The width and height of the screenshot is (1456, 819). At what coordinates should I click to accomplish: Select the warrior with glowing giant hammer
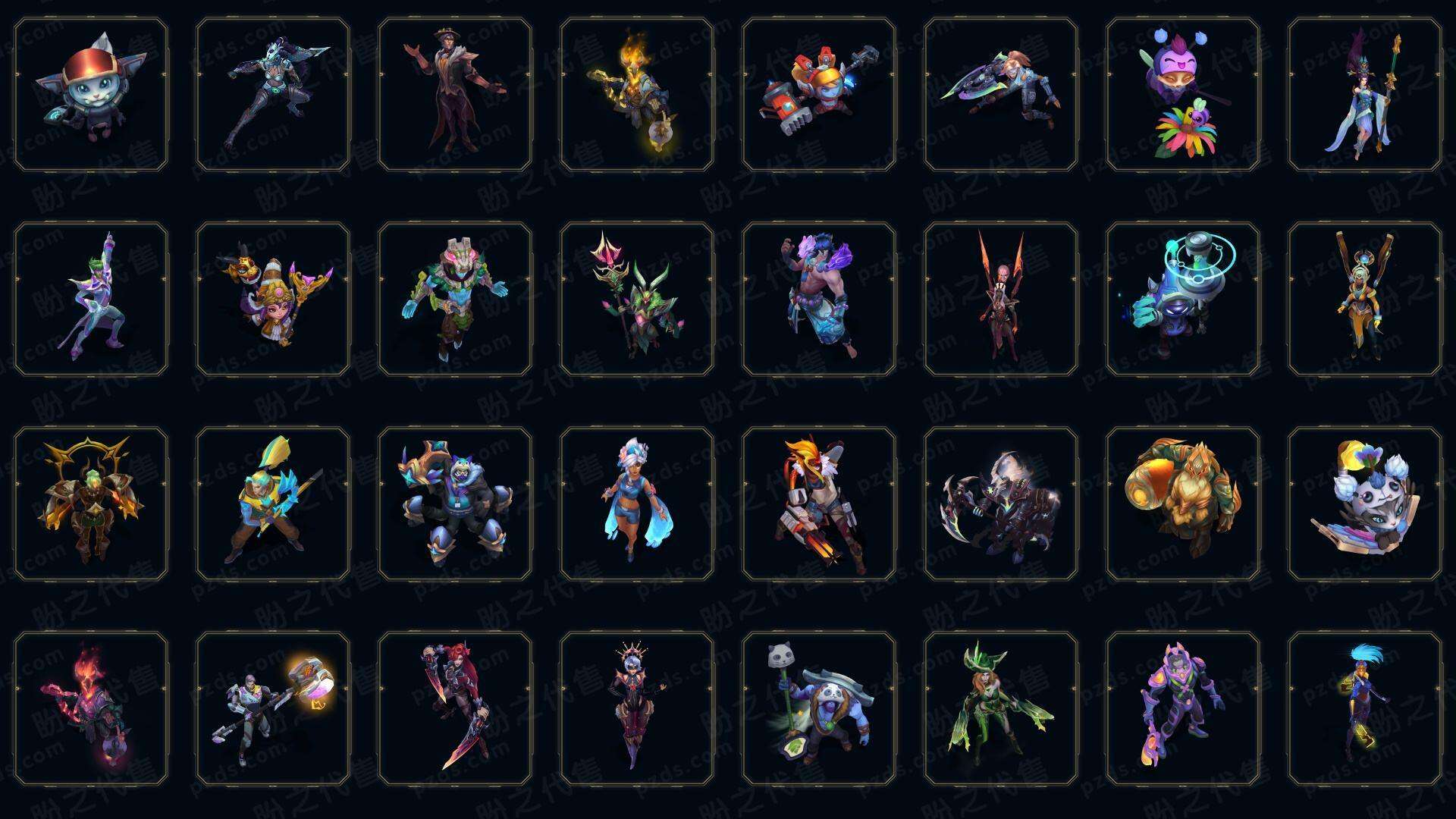273,708
